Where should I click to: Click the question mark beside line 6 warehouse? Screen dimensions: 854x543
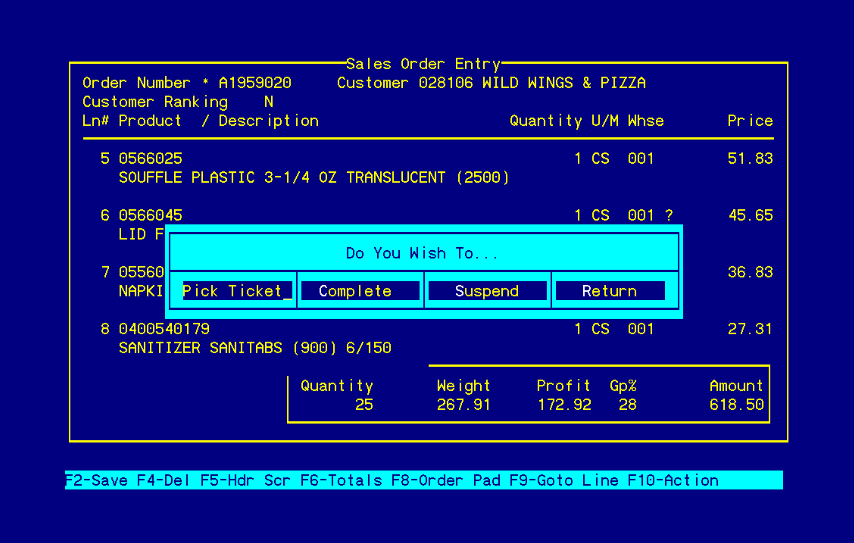669,215
